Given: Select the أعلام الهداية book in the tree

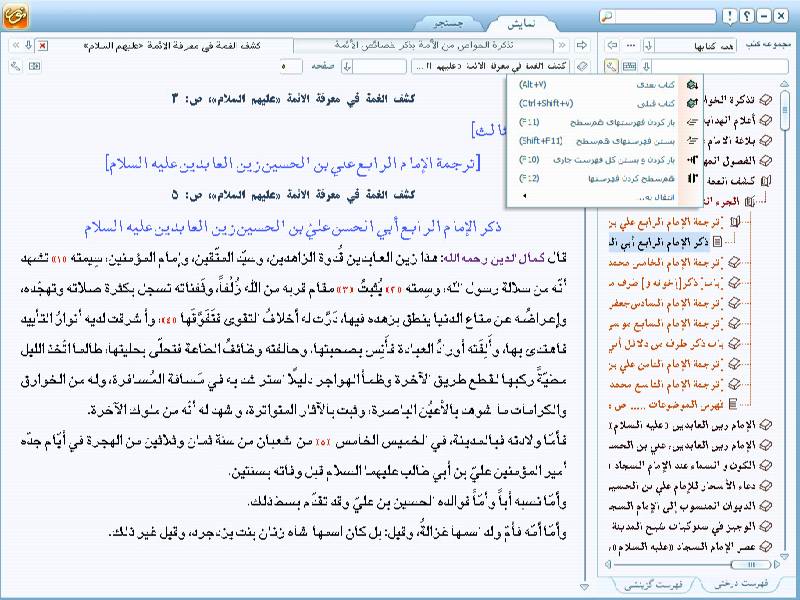Looking at the screenshot, I should tap(739, 120).
